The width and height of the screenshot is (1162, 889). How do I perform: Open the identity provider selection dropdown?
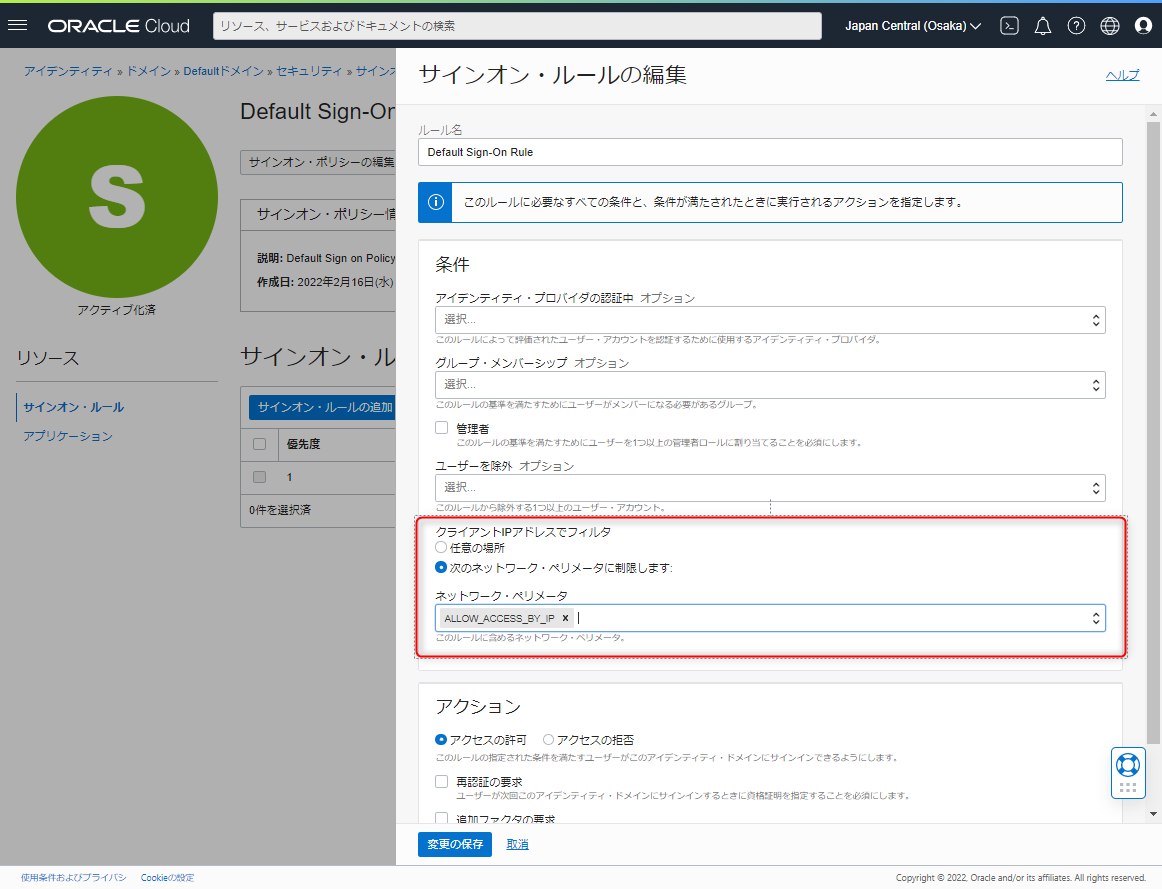(x=770, y=319)
